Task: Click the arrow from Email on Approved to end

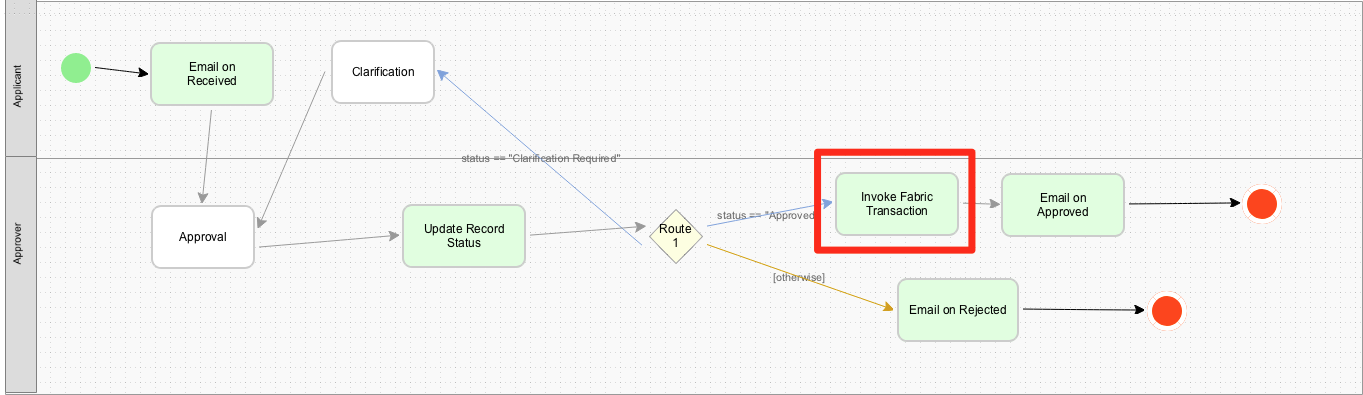Action: (x=1185, y=203)
